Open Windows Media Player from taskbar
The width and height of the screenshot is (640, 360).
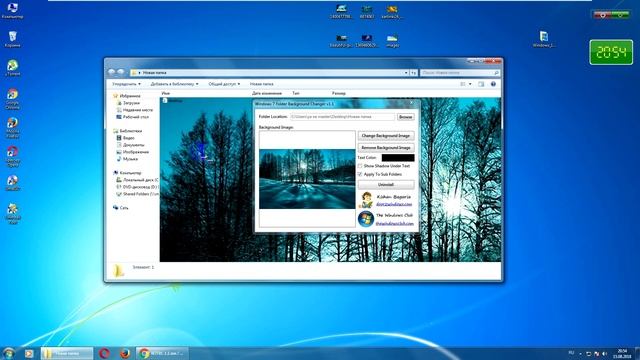click(x=29, y=353)
